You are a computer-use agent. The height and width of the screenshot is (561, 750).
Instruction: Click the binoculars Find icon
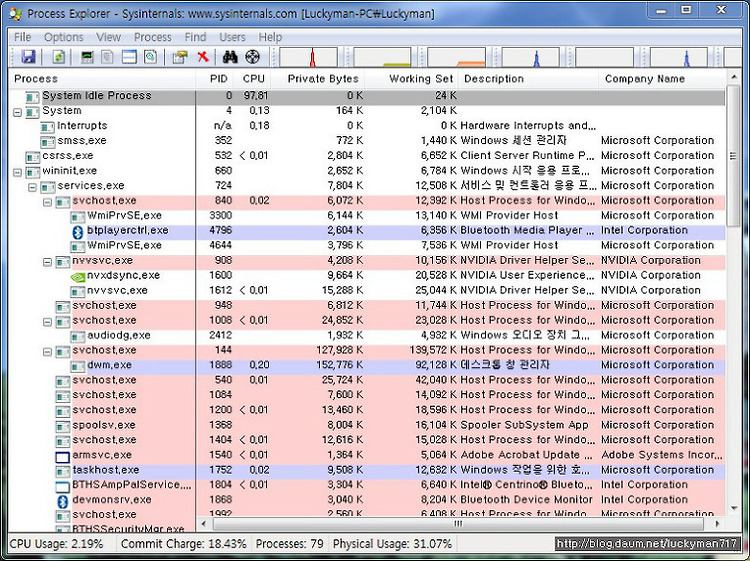point(230,57)
